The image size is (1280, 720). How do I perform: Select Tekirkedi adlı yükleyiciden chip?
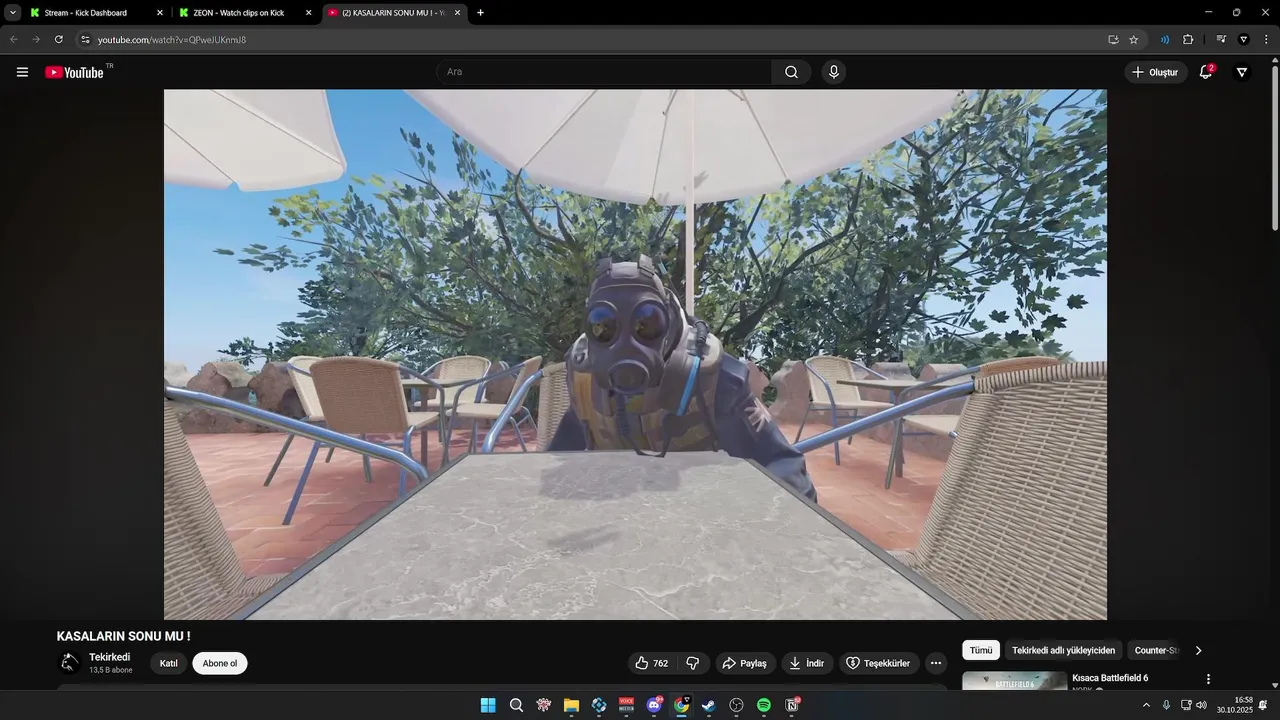[1063, 650]
